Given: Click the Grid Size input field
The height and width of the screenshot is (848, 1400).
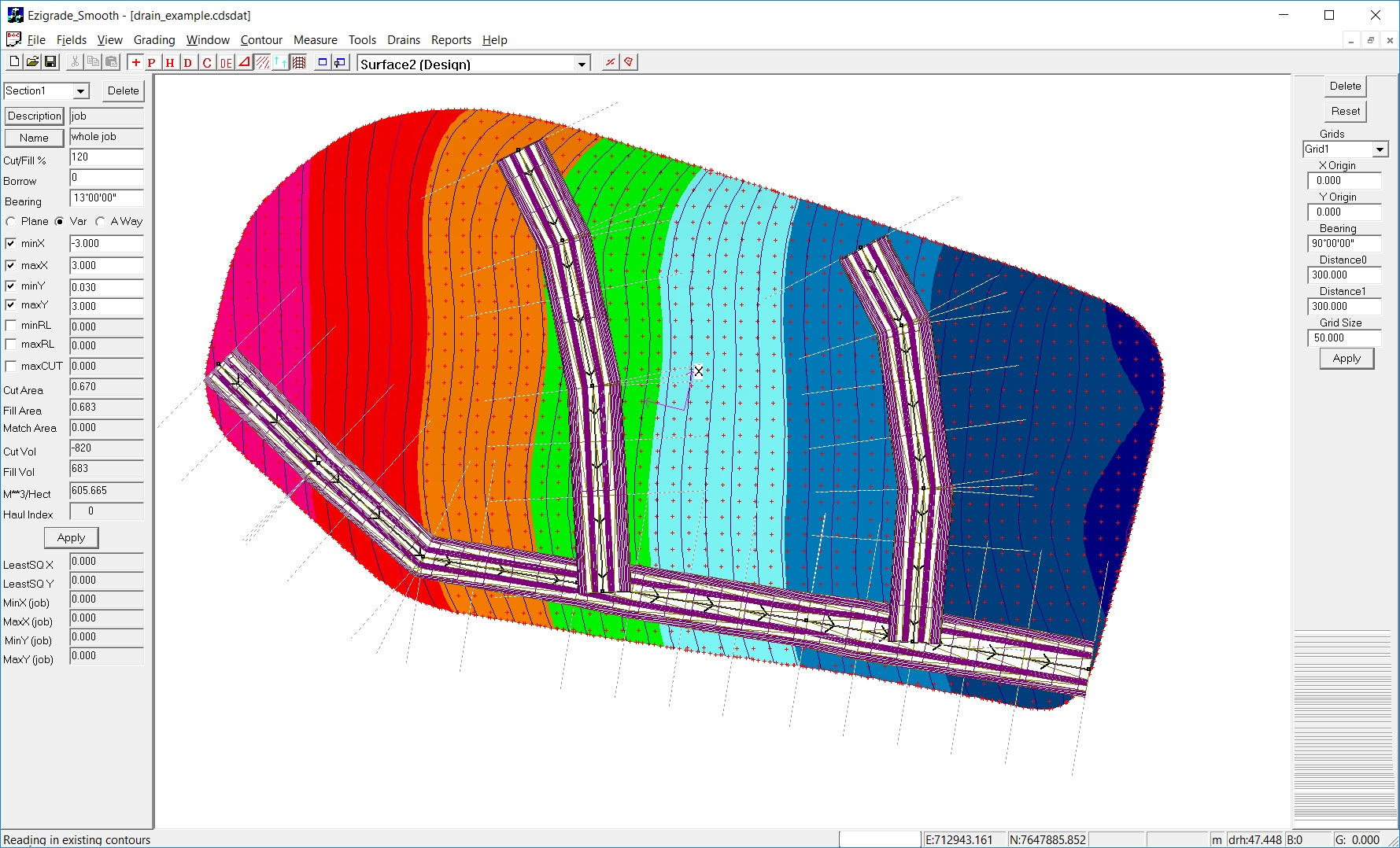Looking at the screenshot, I should click(x=1344, y=338).
